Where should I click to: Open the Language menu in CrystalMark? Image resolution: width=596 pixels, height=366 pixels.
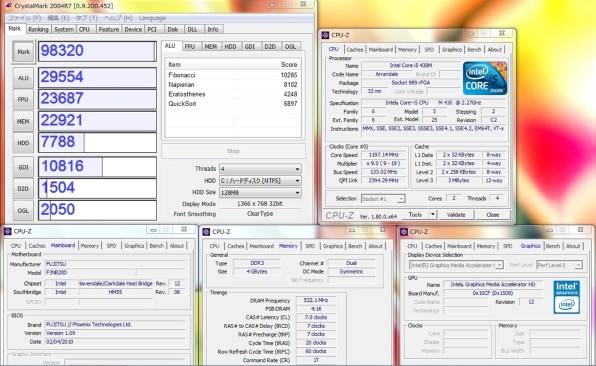point(152,18)
